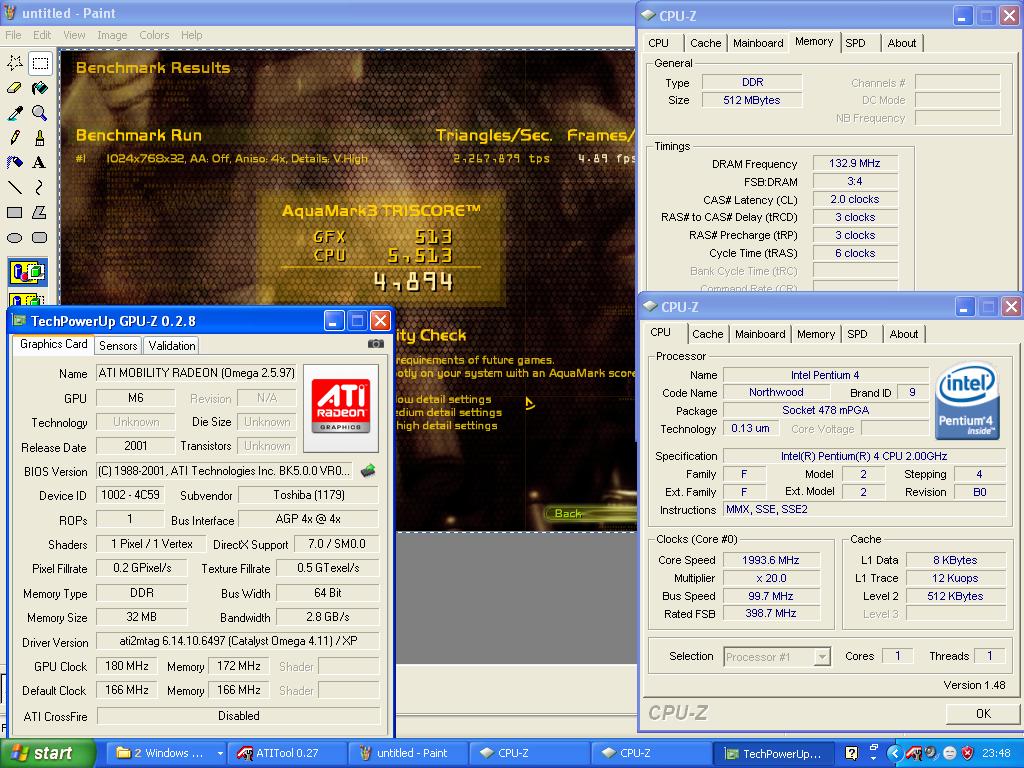
Task: Select the rectangular Select tool in Paint
Action: point(40,63)
